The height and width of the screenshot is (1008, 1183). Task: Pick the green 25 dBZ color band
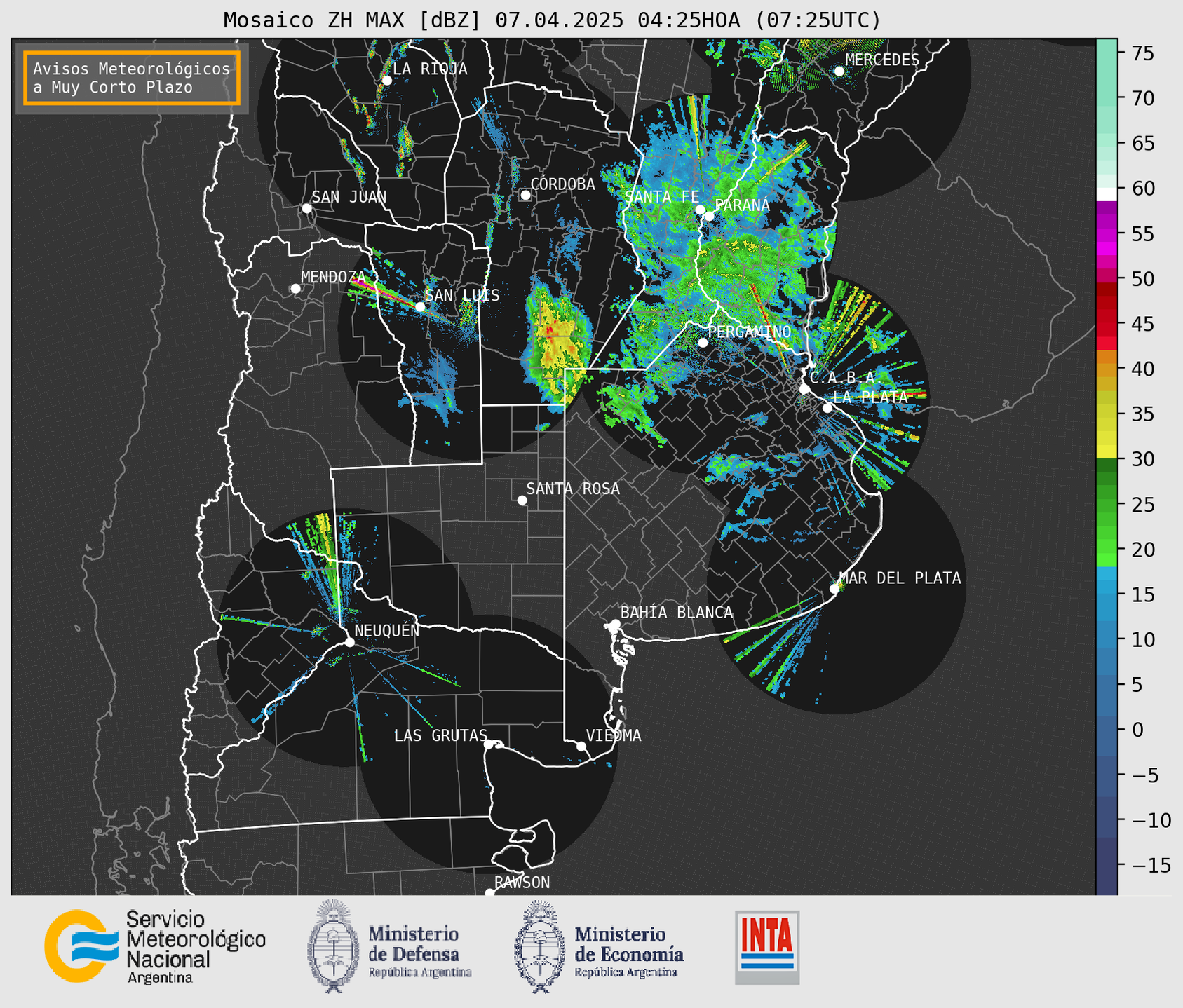point(1107,504)
